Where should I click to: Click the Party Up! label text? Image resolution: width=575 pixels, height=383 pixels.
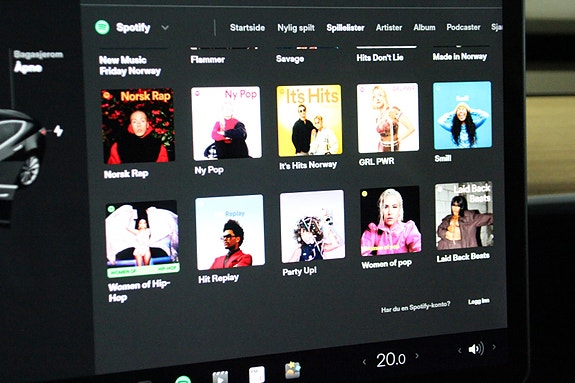coord(299,271)
